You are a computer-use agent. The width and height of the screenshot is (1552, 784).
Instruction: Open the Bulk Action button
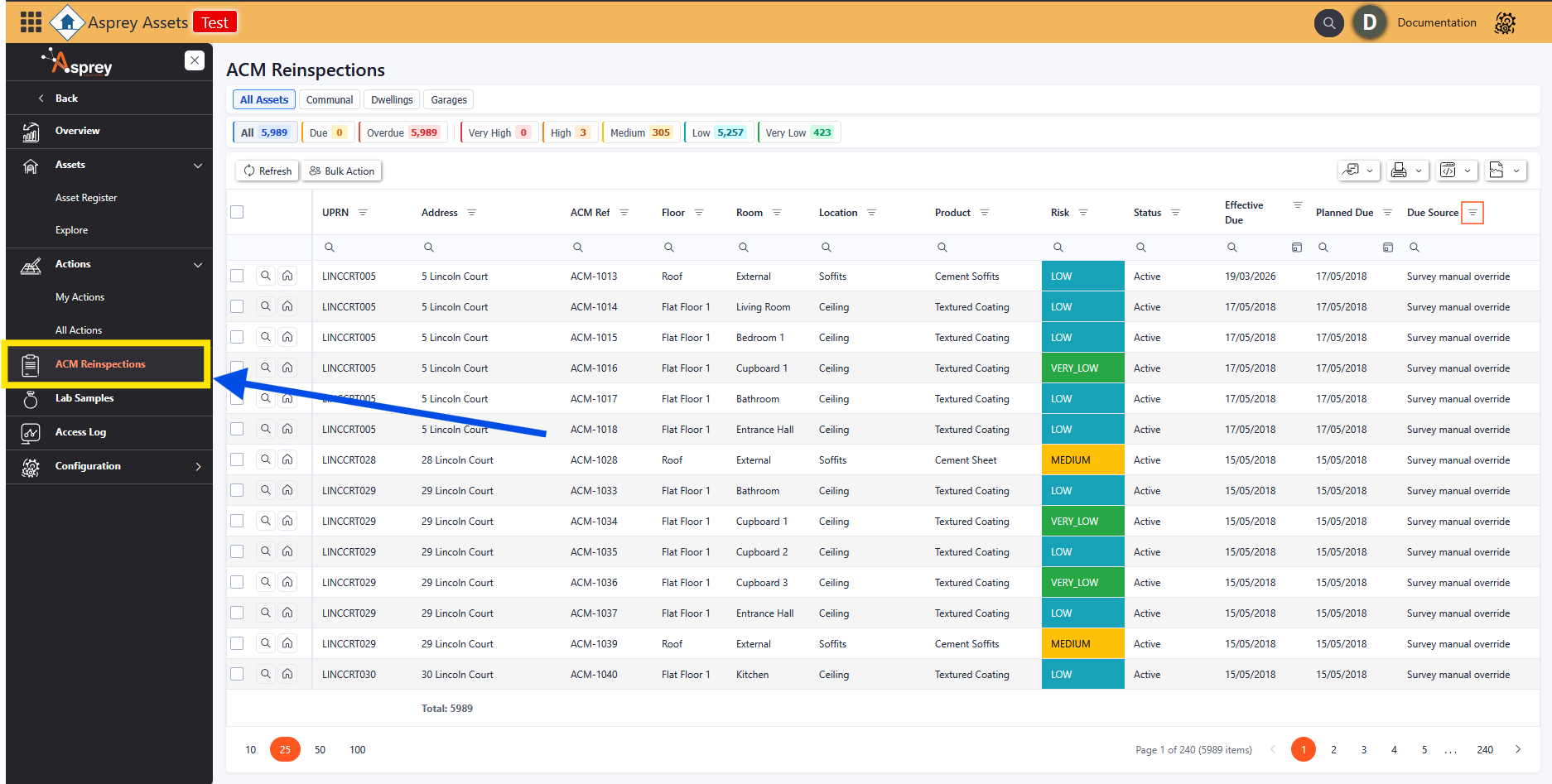coord(342,171)
